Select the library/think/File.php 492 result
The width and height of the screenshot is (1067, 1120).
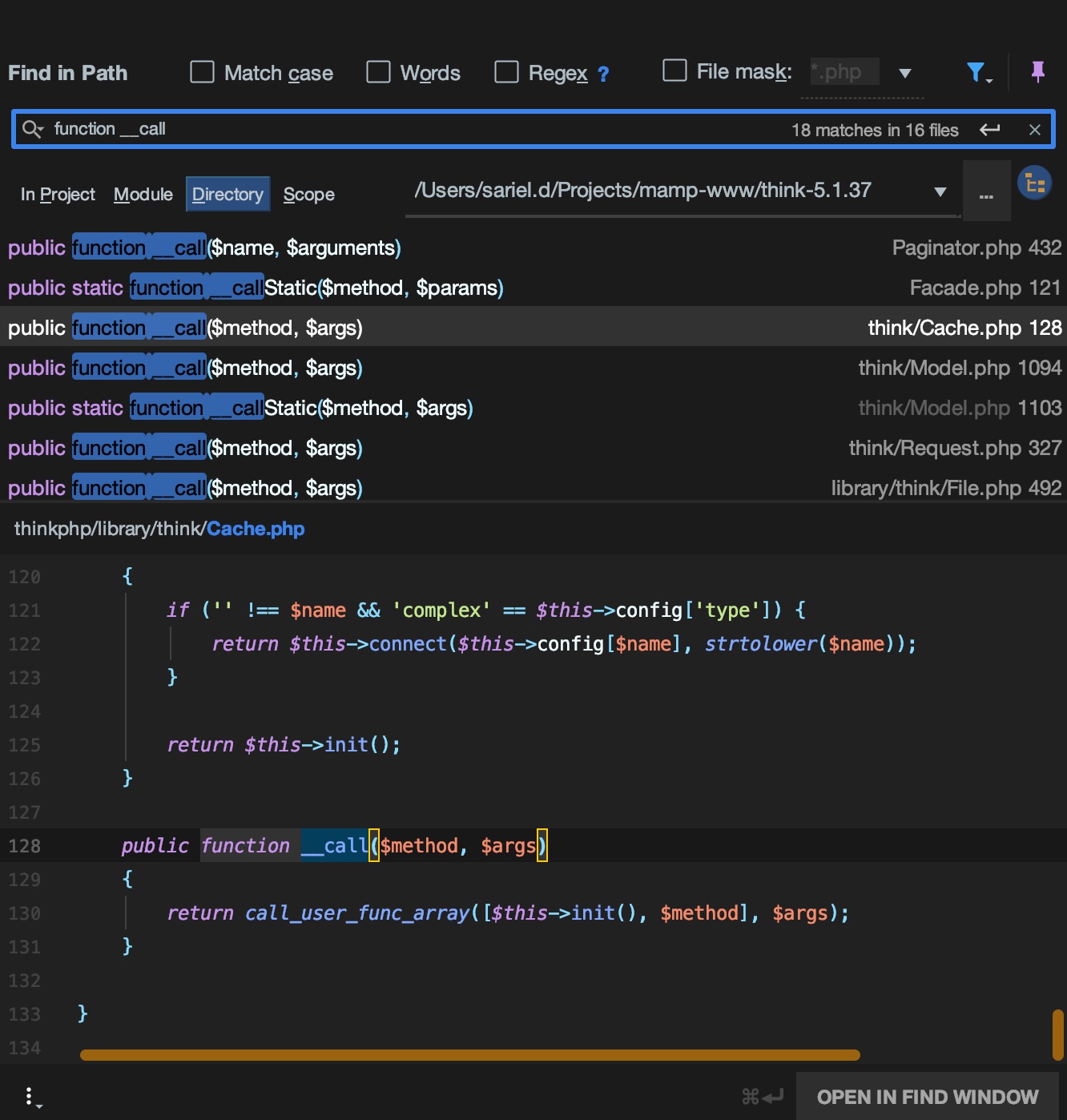pos(533,486)
